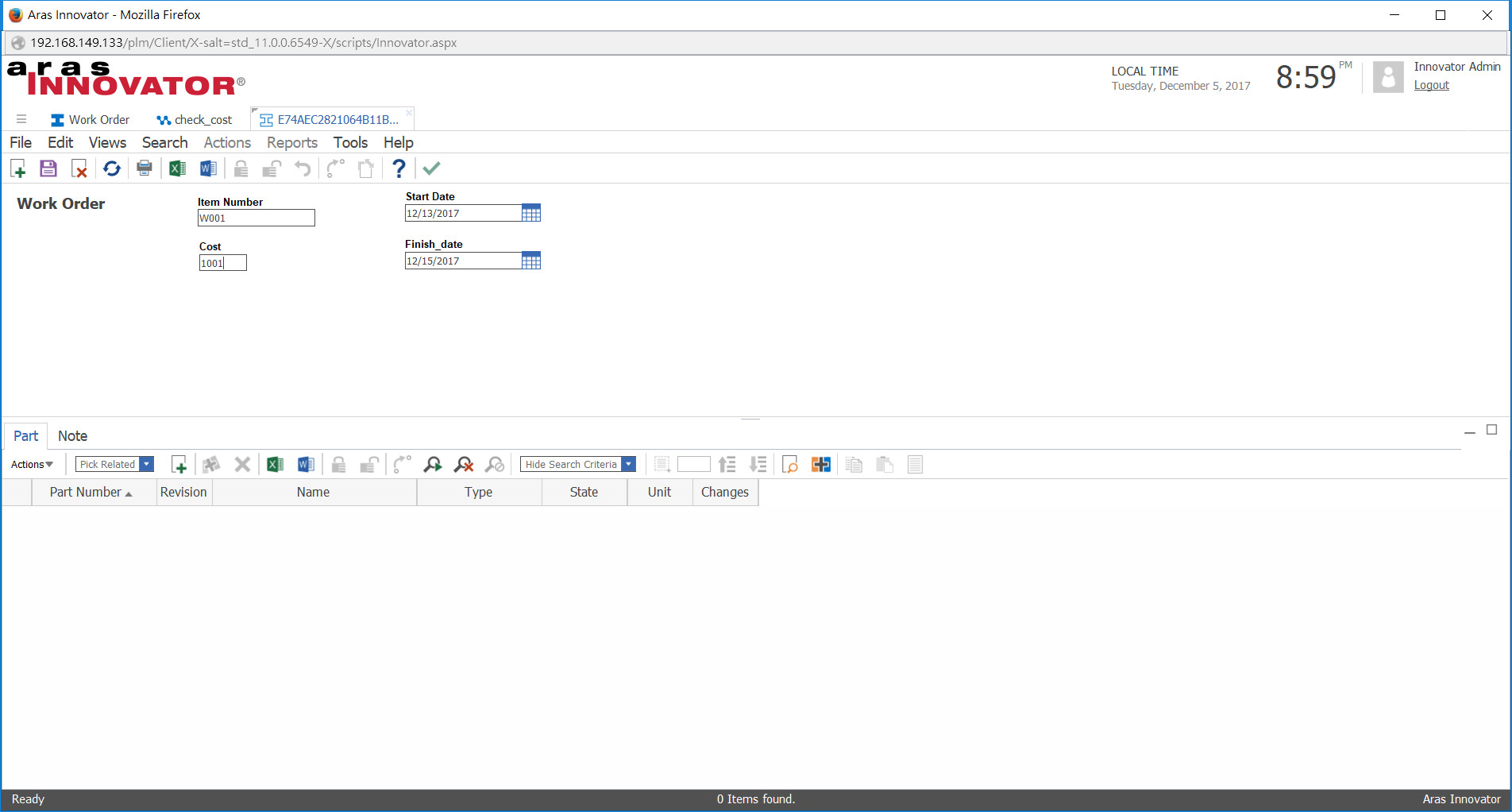This screenshot has width=1512, height=812.
Task: Click the page size input in Part toolbar
Action: [693, 464]
